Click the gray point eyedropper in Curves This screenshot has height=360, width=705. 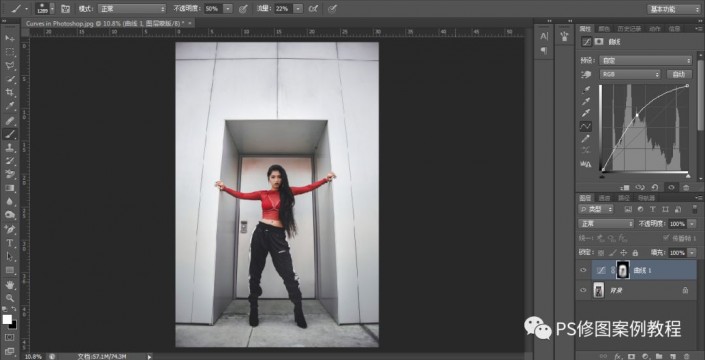[x=586, y=102]
